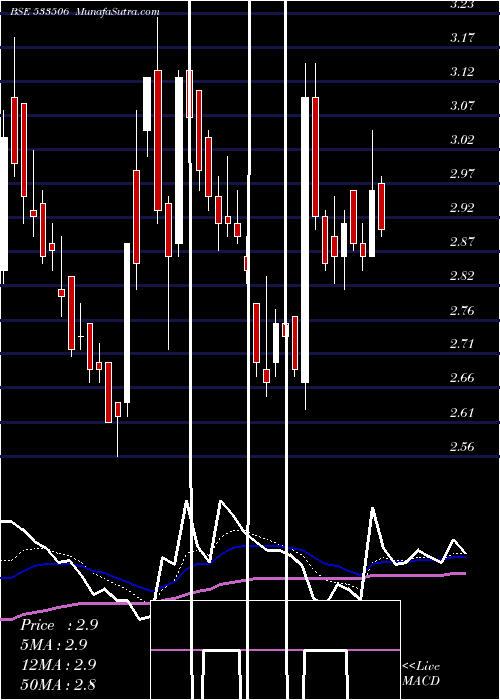Click the Price : 2.9 readout
The image size is (500, 700).
(59, 625)
